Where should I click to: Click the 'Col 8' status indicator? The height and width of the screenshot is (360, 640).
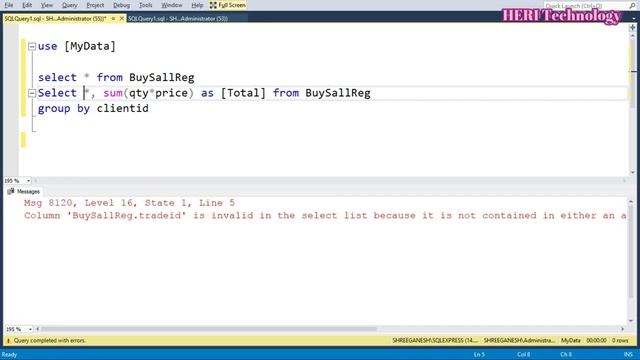point(523,355)
